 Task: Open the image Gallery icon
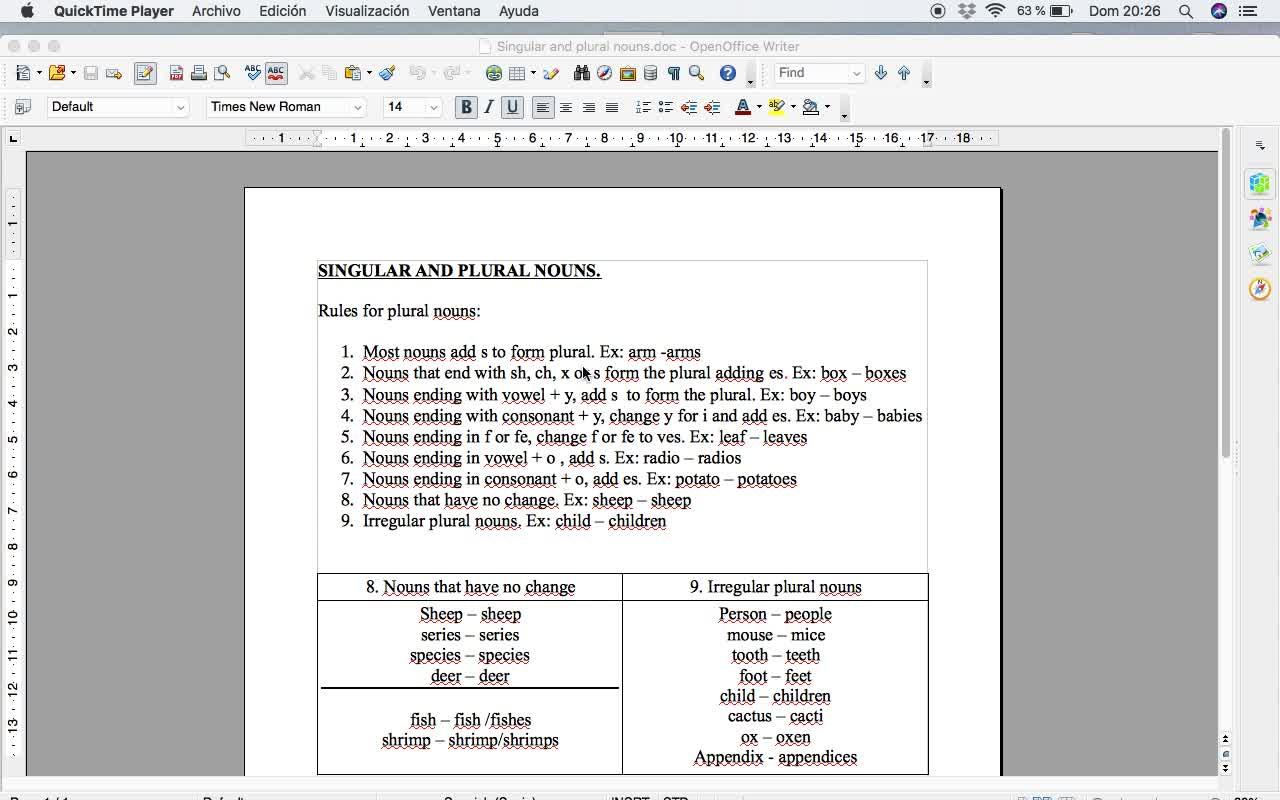click(x=628, y=73)
